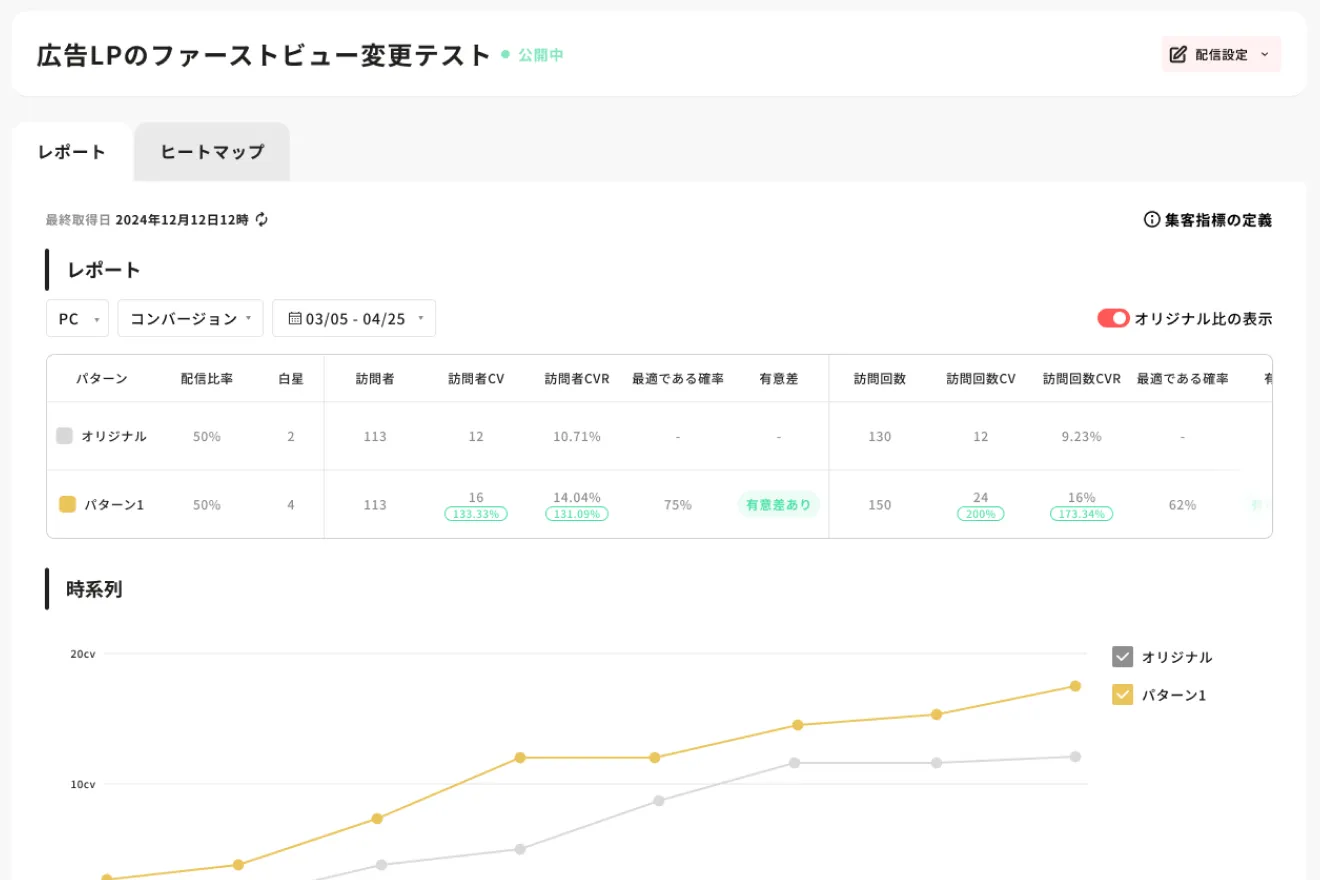Open the PC device dropdown
Screen dimensions: 1320x880
tap(76, 318)
